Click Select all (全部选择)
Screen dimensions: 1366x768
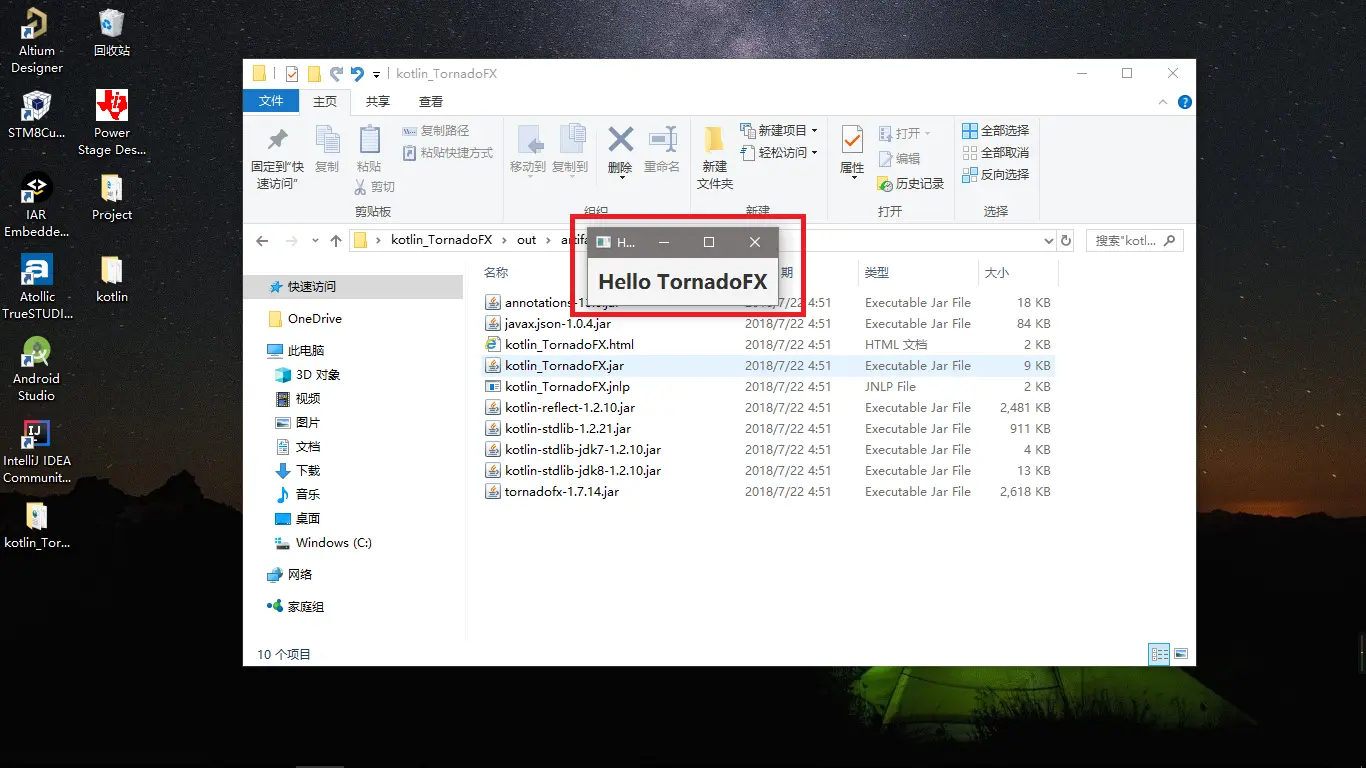click(x=995, y=131)
